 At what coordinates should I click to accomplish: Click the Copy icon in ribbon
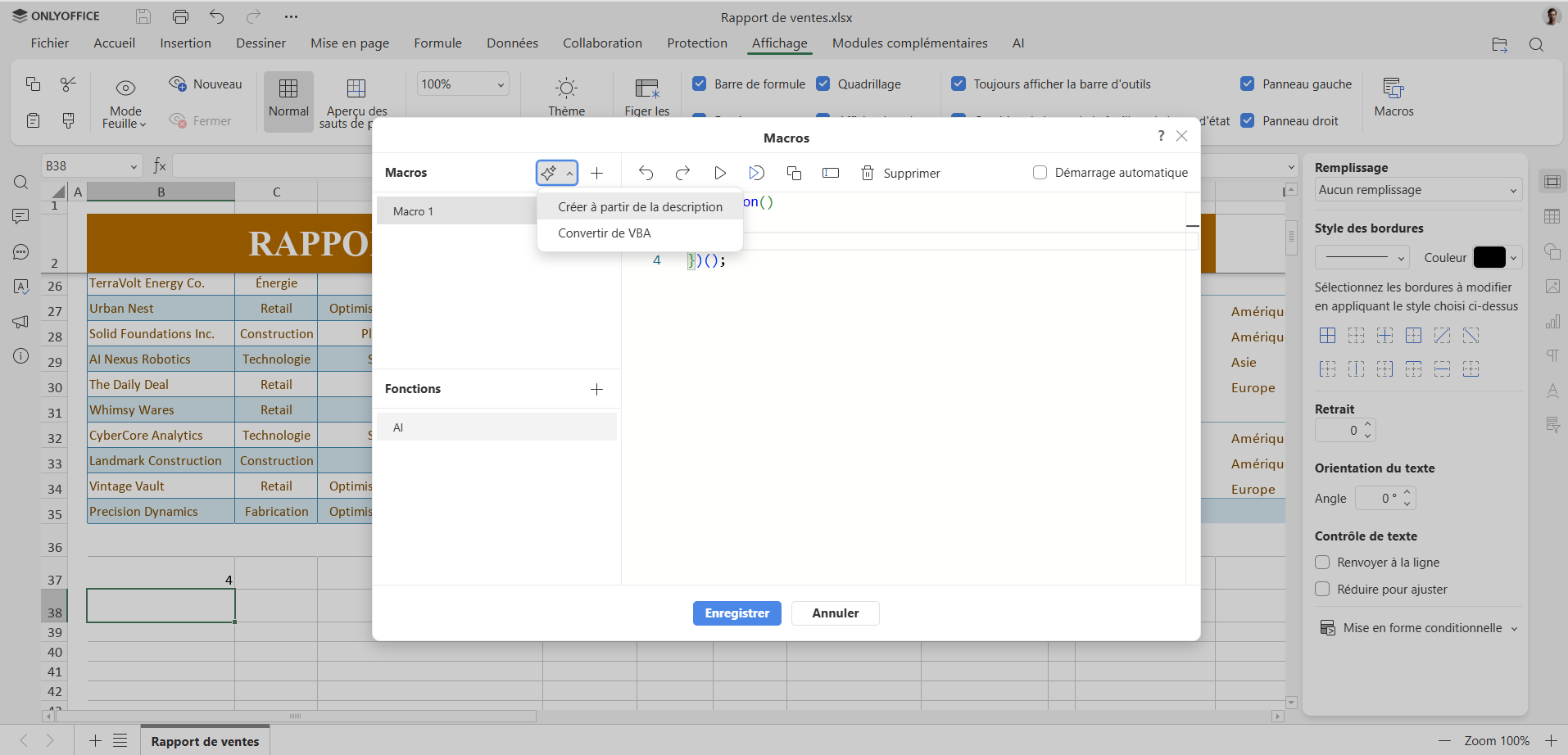tap(33, 84)
